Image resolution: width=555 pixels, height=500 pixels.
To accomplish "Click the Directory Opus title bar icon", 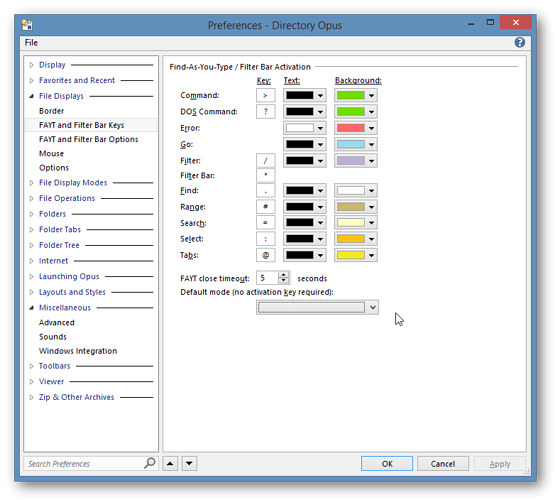I will click(x=27, y=25).
